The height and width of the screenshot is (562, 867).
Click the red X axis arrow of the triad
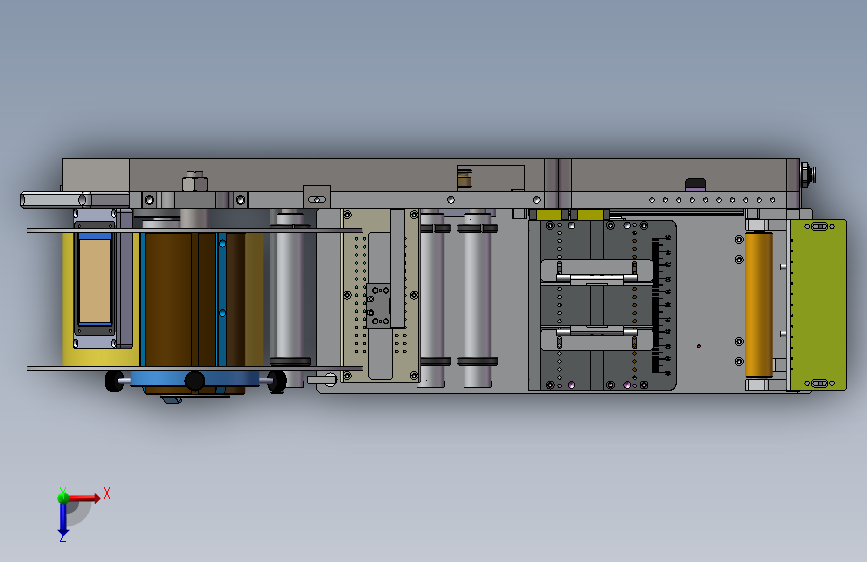[84, 498]
